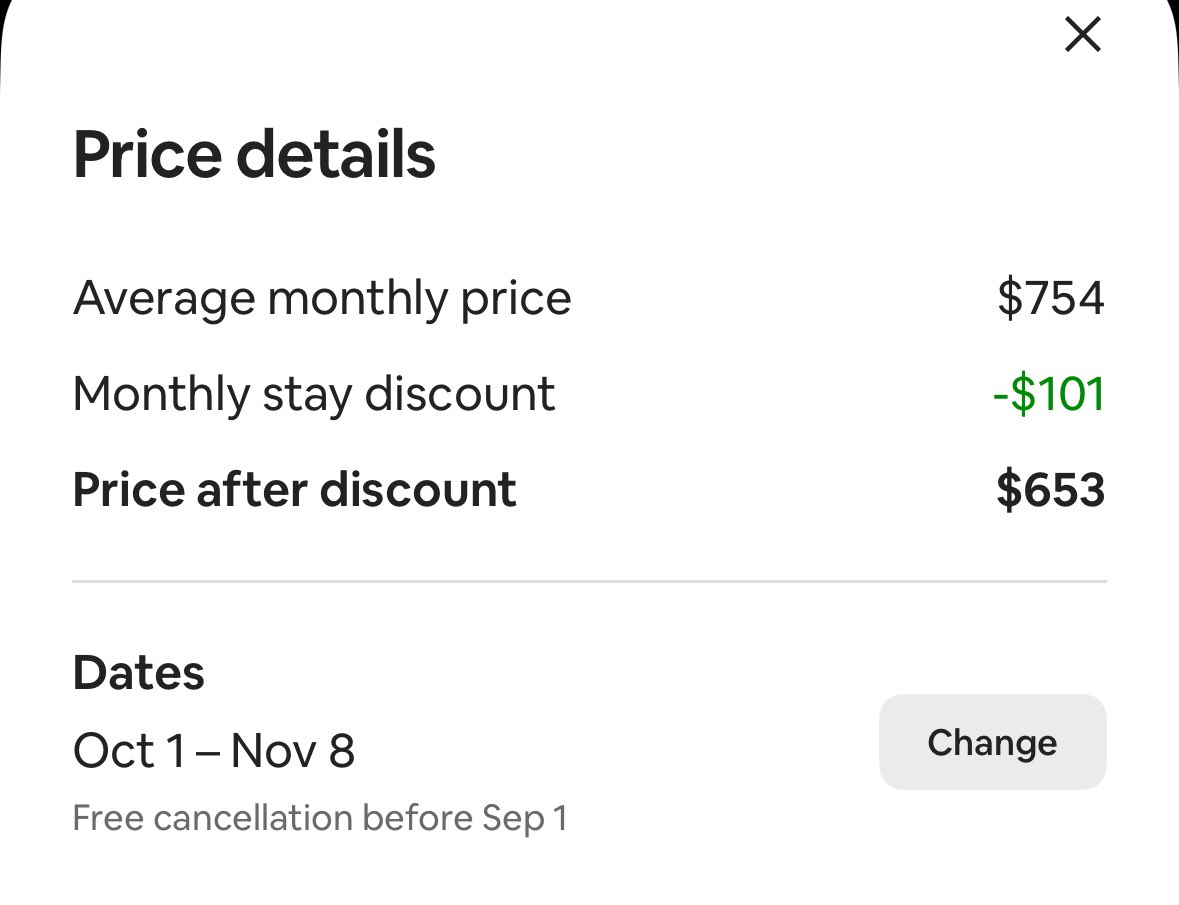Tap the $754 monthly price amount
Viewport: 1179px width, 905px height.
point(1050,298)
